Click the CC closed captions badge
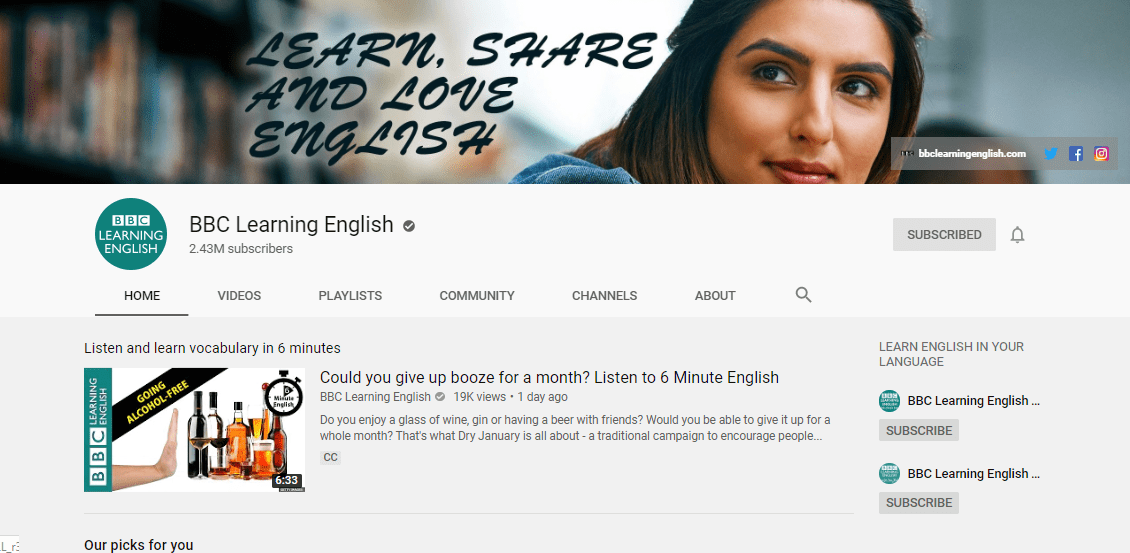Image resolution: width=1130 pixels, height=553 pixels. pos(330,458)
